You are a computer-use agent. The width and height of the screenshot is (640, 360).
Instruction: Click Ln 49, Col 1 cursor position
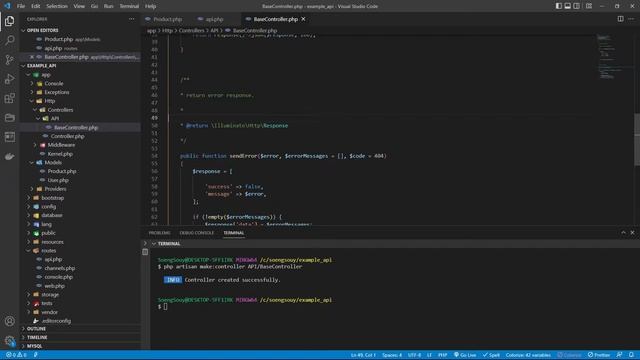pos(363,355)
